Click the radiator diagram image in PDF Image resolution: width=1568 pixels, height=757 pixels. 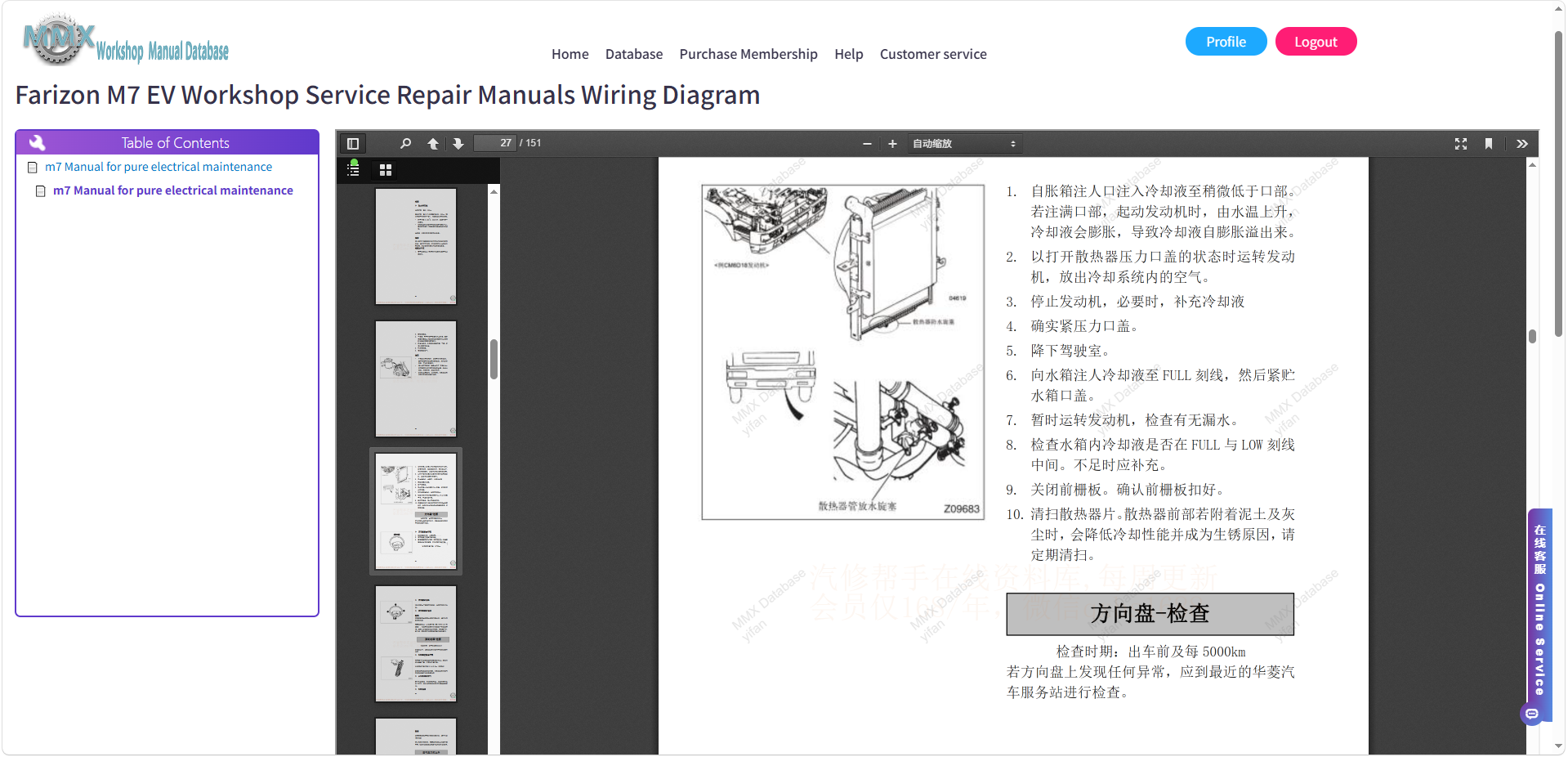[842, 352]
